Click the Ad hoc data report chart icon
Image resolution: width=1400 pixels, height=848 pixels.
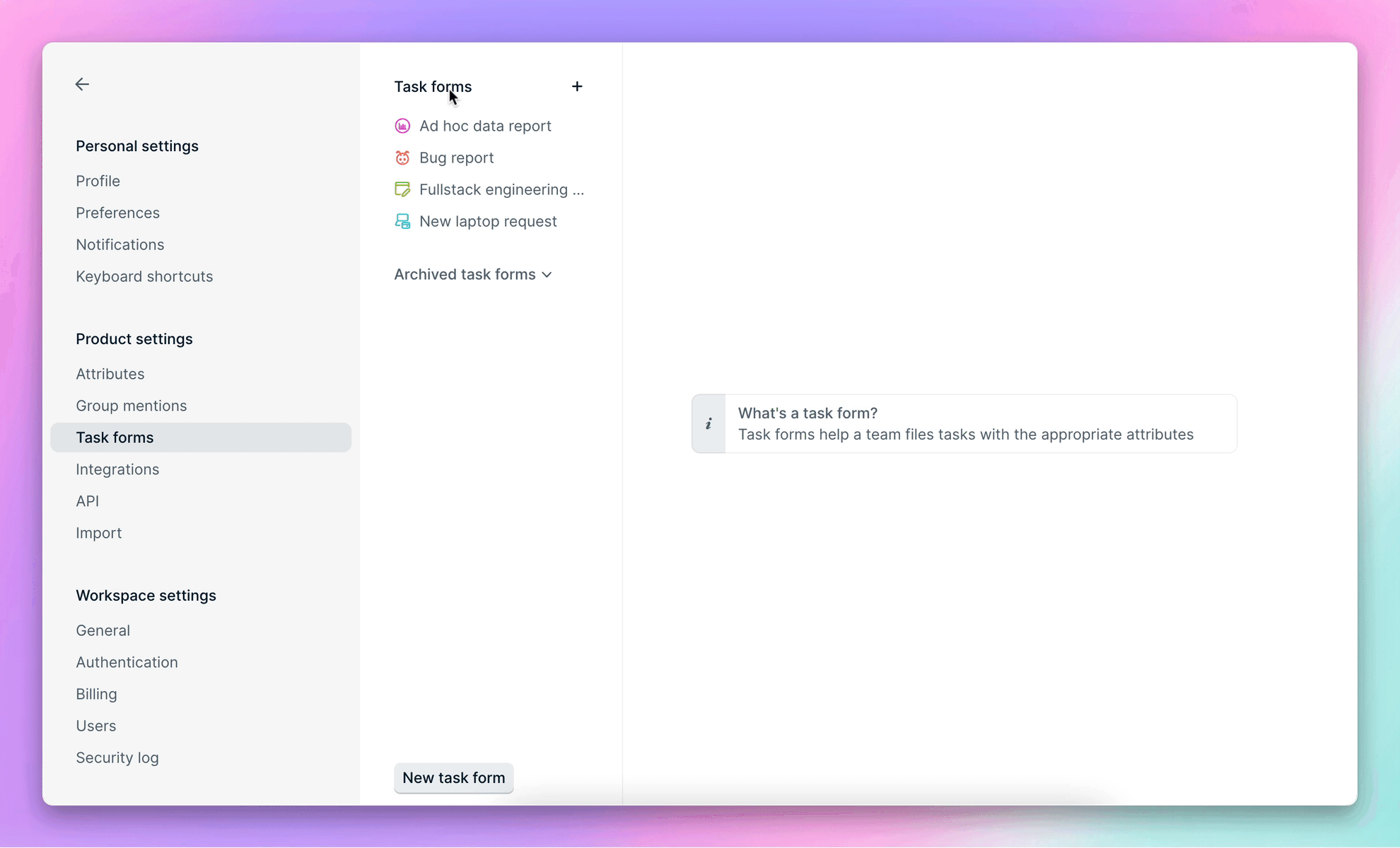point(402,126)
